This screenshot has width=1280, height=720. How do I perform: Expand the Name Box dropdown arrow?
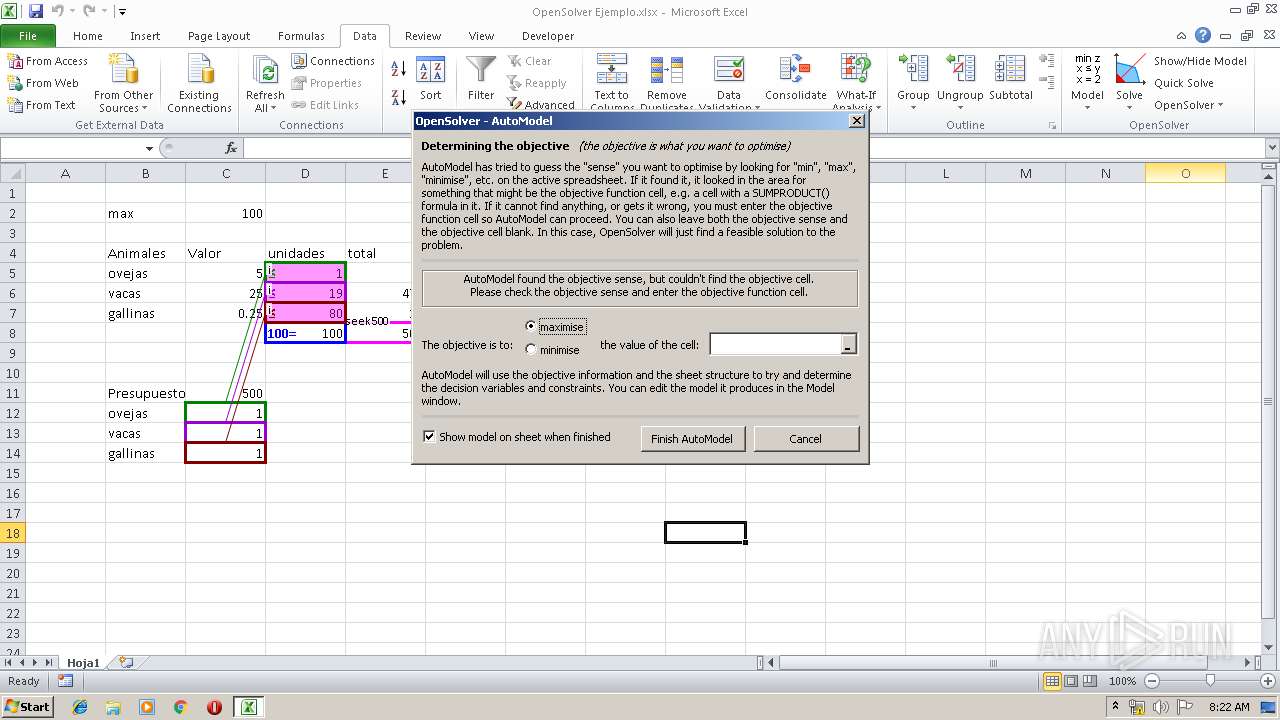[149, 148]
